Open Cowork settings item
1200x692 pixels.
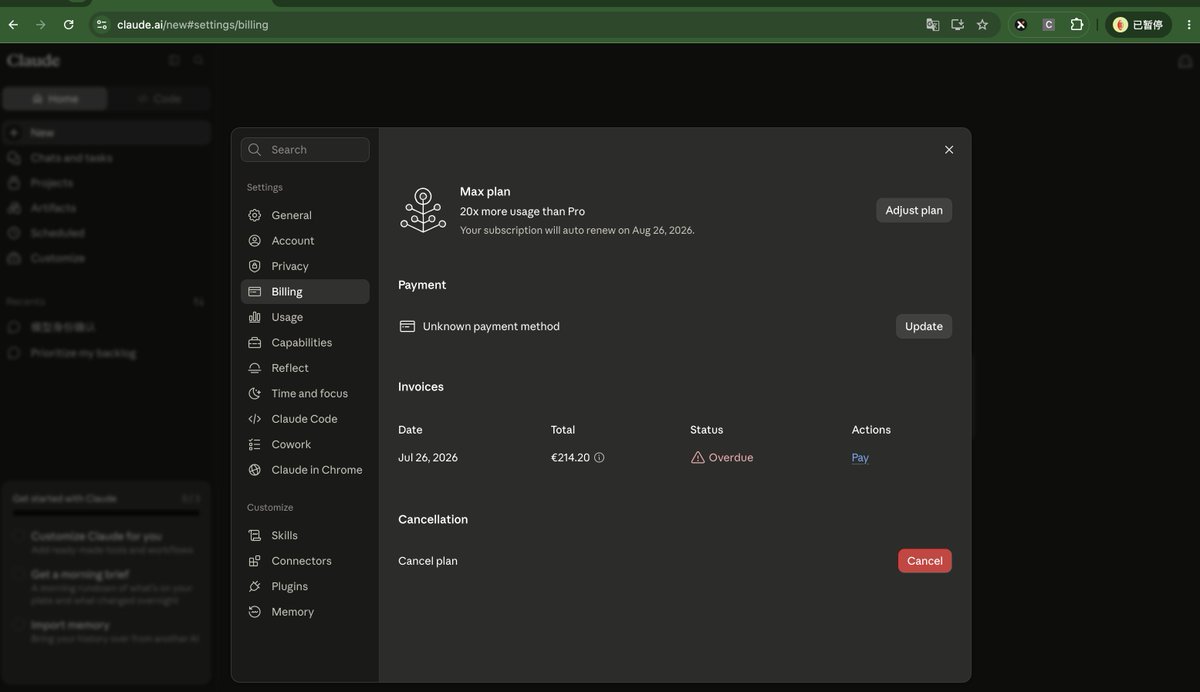pos(305,445)
